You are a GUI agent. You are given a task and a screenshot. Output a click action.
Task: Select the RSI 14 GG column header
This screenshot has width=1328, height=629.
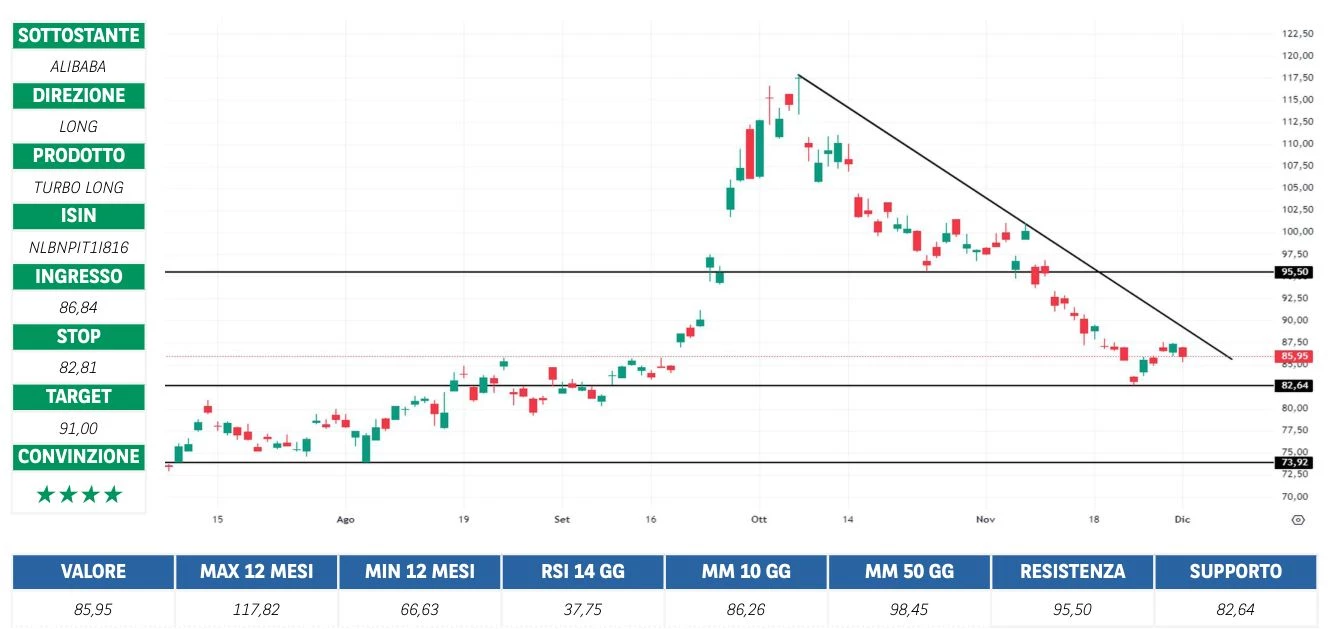click(582, 572)
